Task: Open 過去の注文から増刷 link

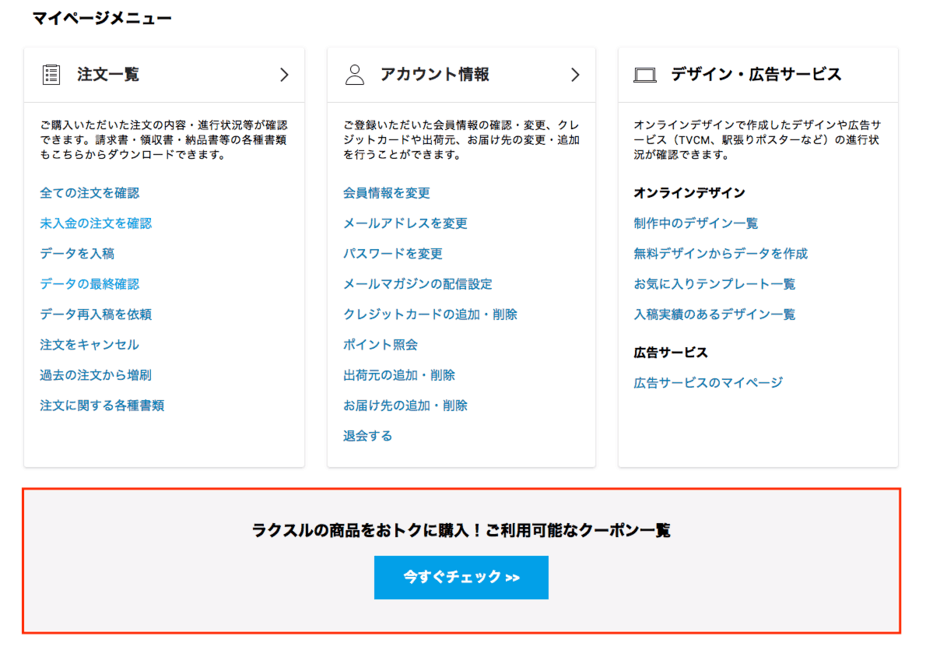Action: click(96, 375)
